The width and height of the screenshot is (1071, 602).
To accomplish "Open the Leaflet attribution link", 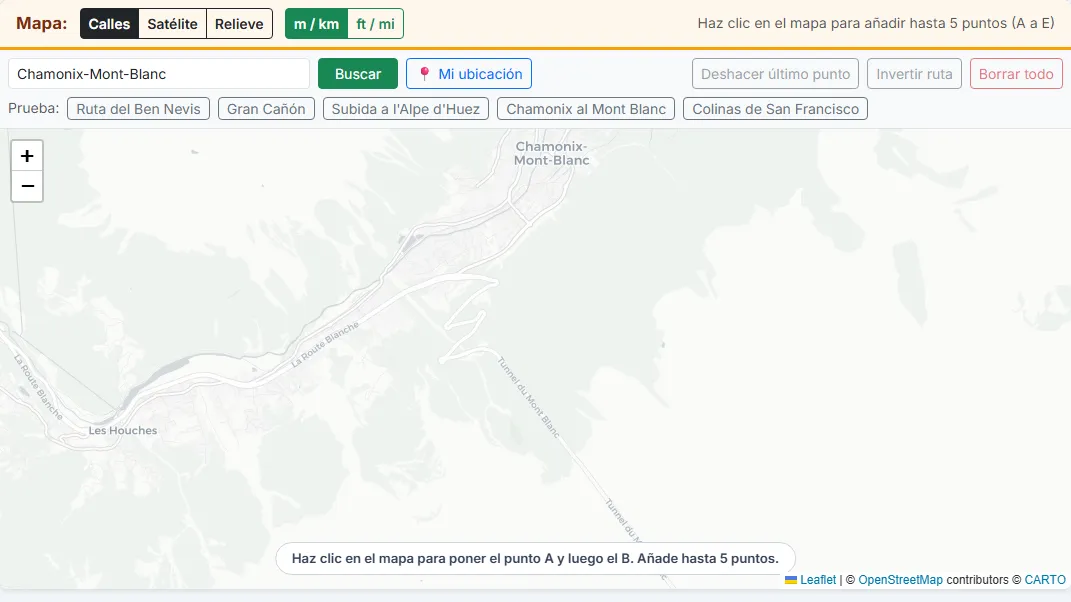I will [x=818, y=579].
